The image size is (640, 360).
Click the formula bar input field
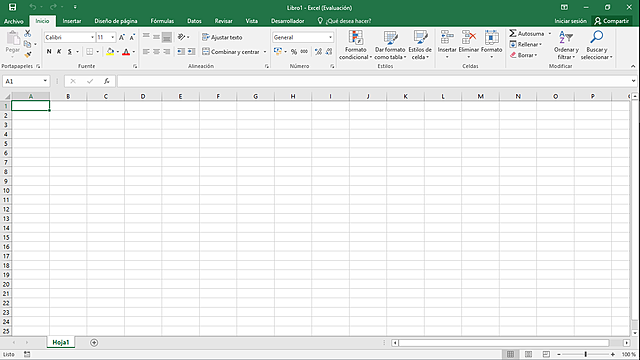pyautogui.click(x=374, y=81)
